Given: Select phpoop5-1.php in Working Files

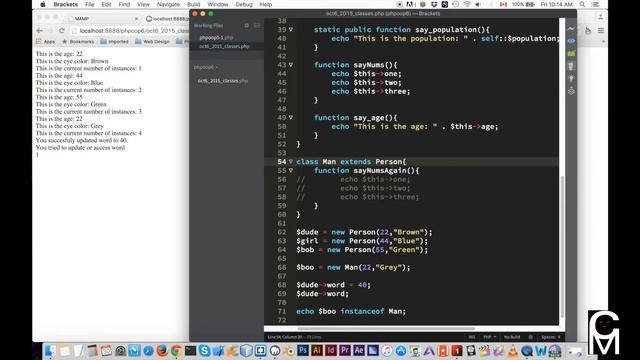Looking at the screenshot, I should coord(216,38).
